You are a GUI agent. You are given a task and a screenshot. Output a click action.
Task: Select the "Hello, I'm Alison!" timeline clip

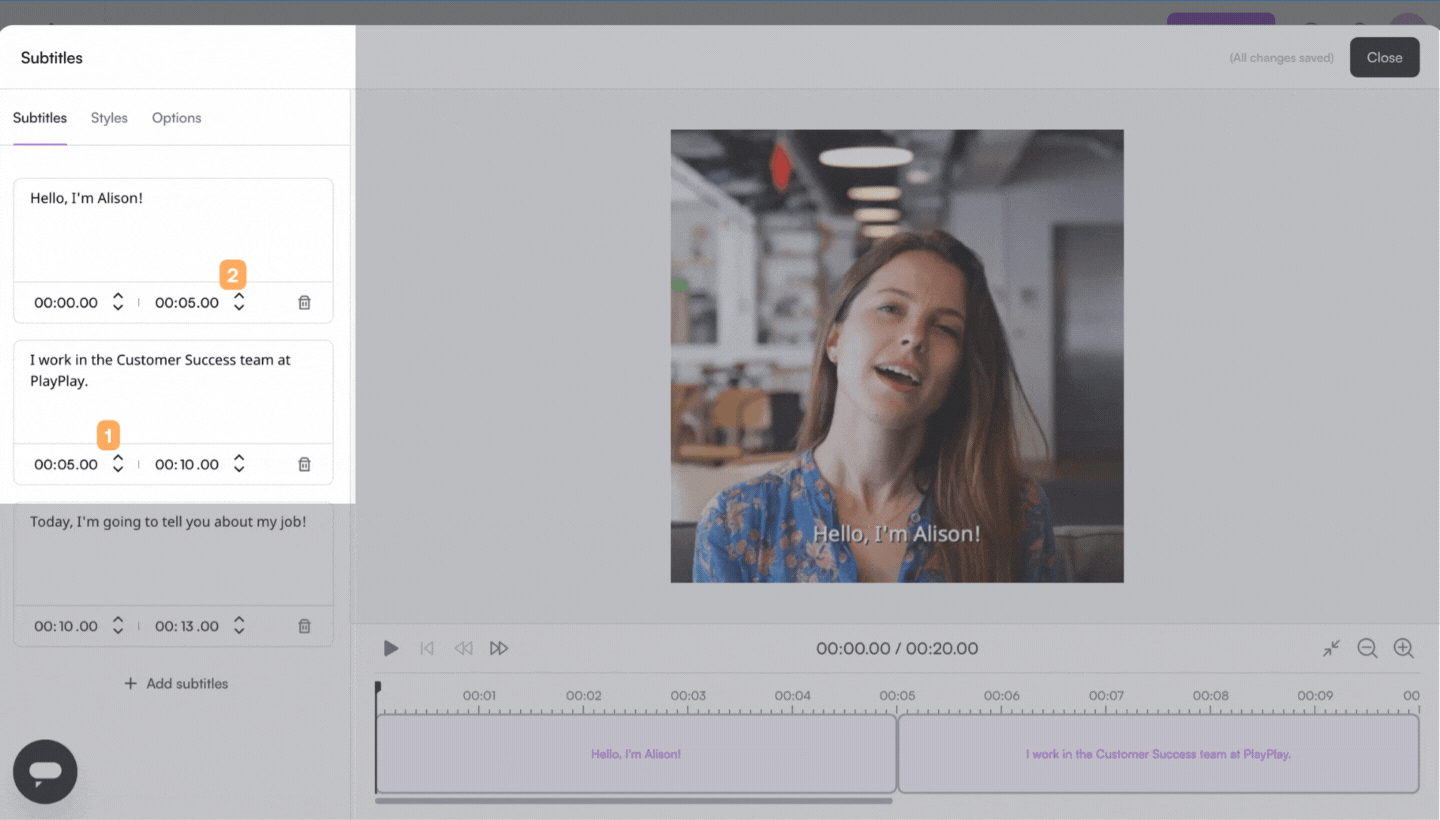[x=636, y=754]
